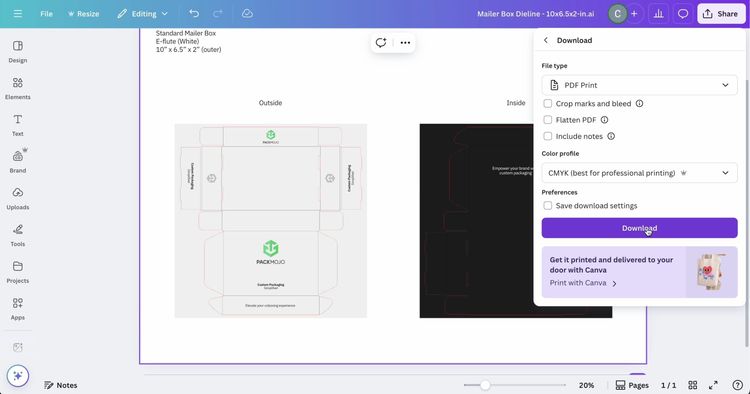This screenshot has width=750, height=394.
Task: Open the Uploads sidebar panel
Action: point(18,199)
